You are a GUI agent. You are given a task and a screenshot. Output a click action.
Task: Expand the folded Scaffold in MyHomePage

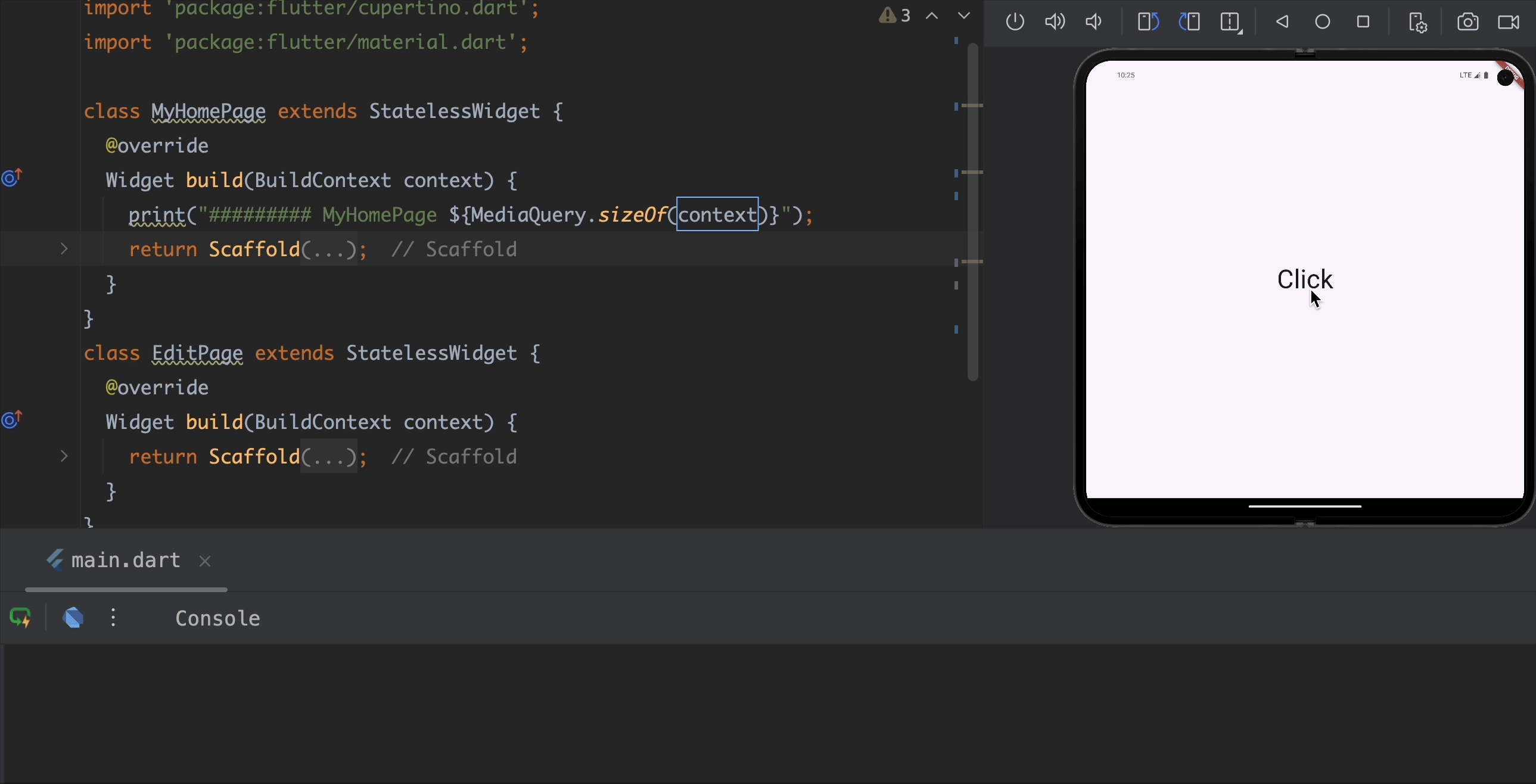pos(64,248)
